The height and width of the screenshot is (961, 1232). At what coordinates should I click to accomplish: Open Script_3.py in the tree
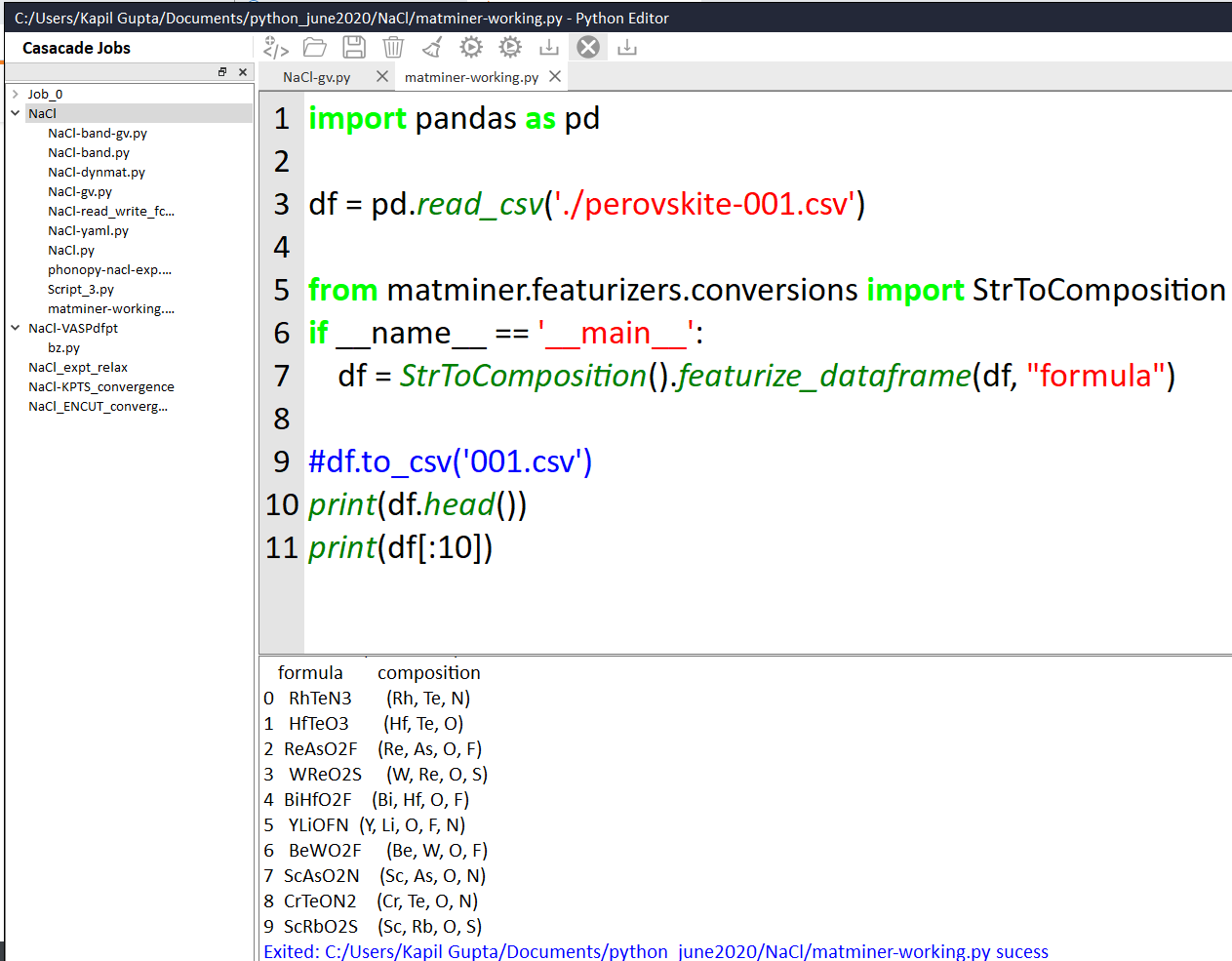coord(81,289)
